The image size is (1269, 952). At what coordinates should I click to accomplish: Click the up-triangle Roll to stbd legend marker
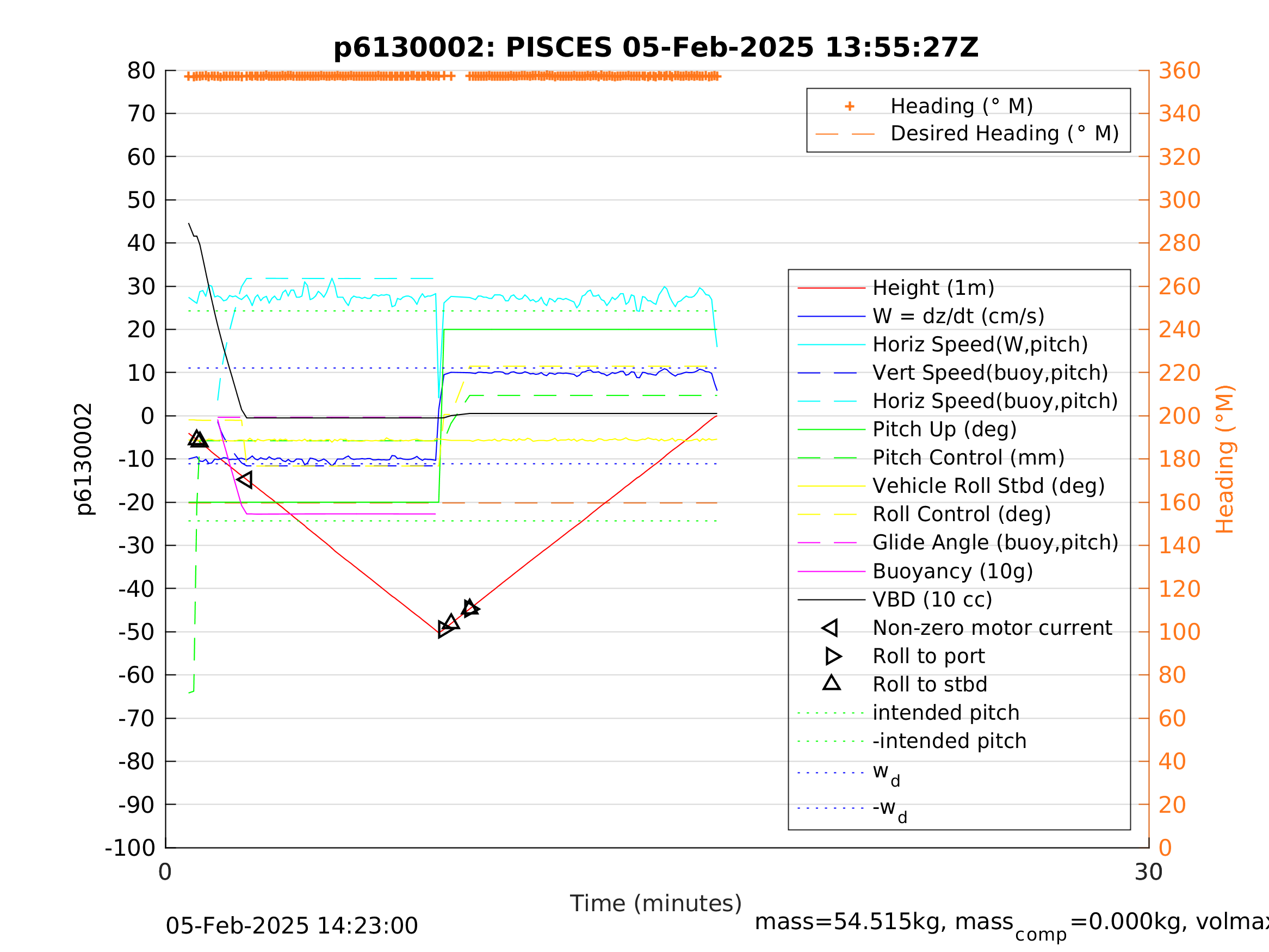(832, 683)
